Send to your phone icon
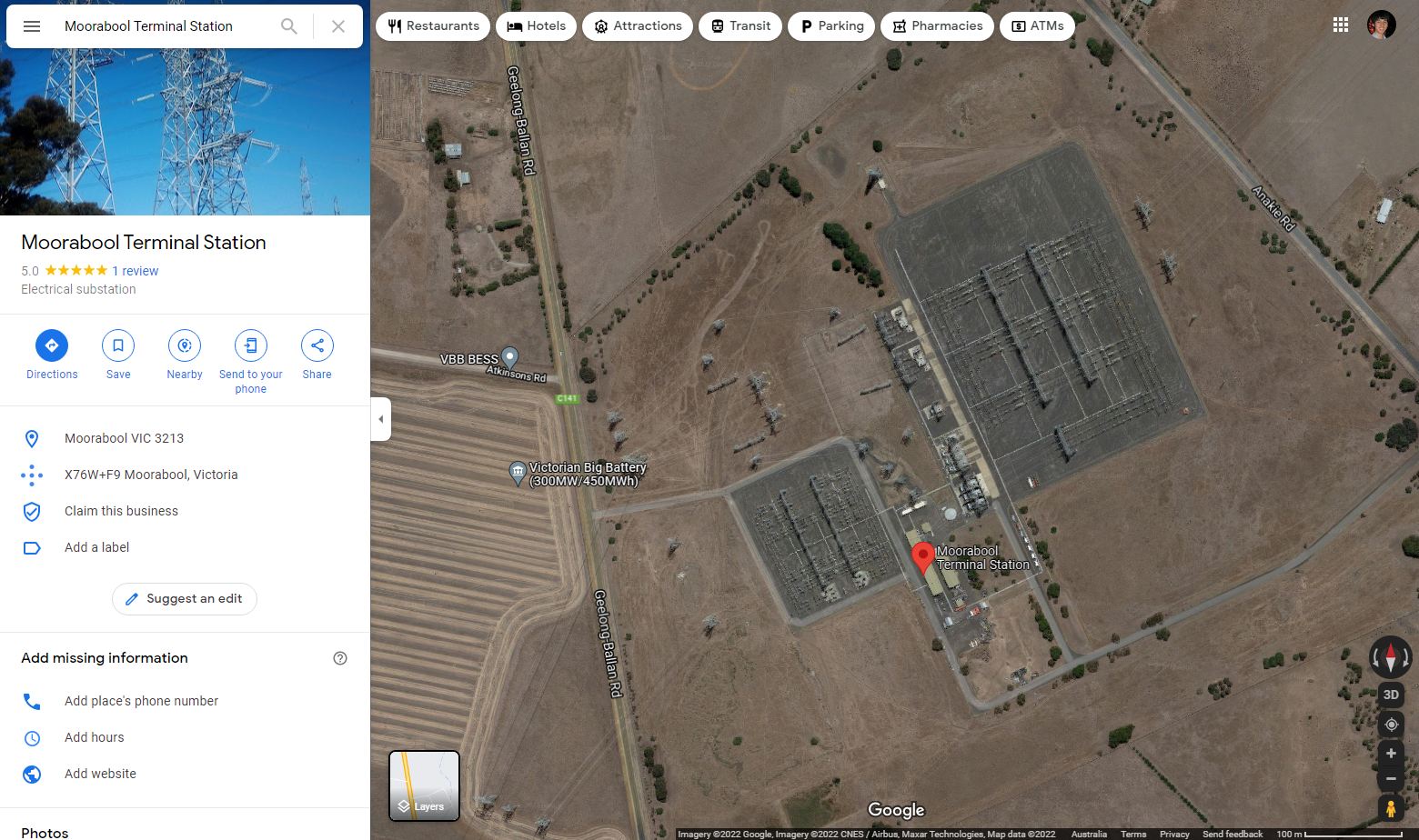This screenshot has height=840, width=1419. coord(251,345)
